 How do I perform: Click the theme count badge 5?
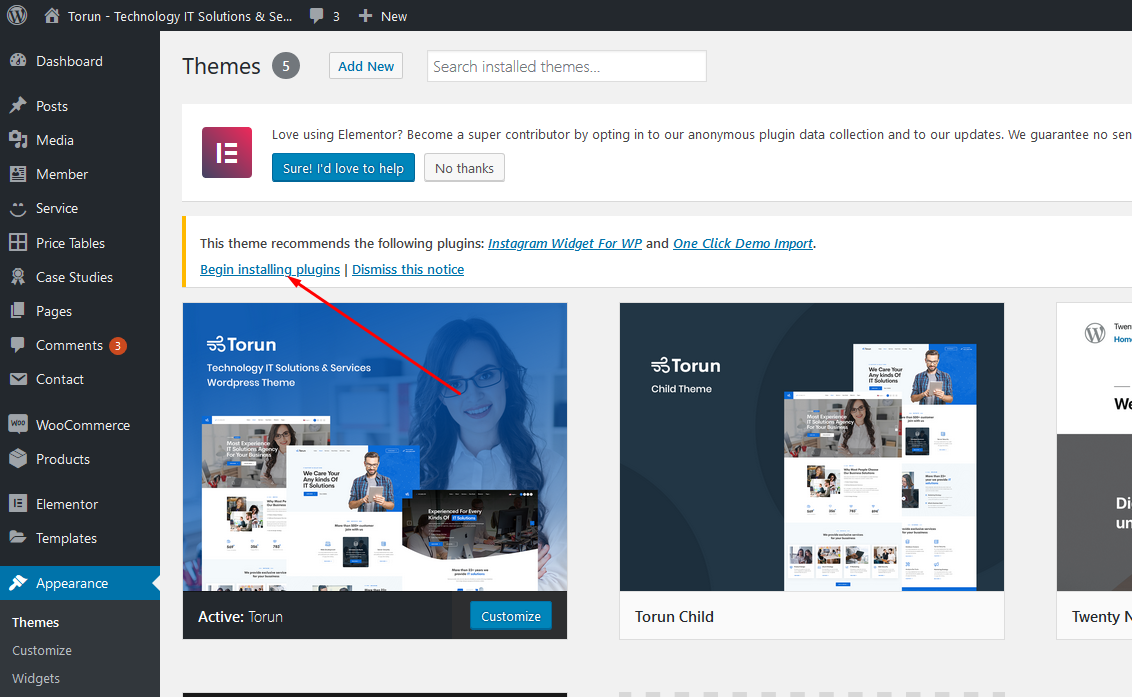[x=286, y=66]
